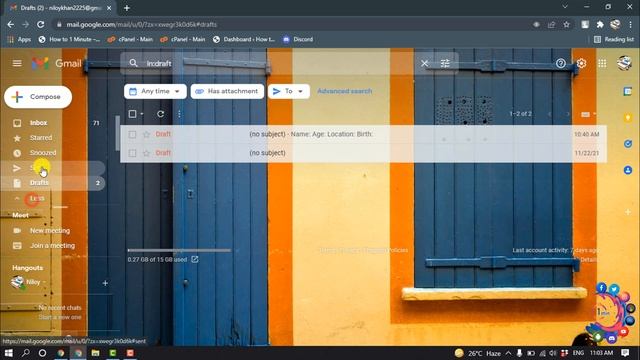
Task: Open the Tasks side panel icon
Action: tap(628, 144)
